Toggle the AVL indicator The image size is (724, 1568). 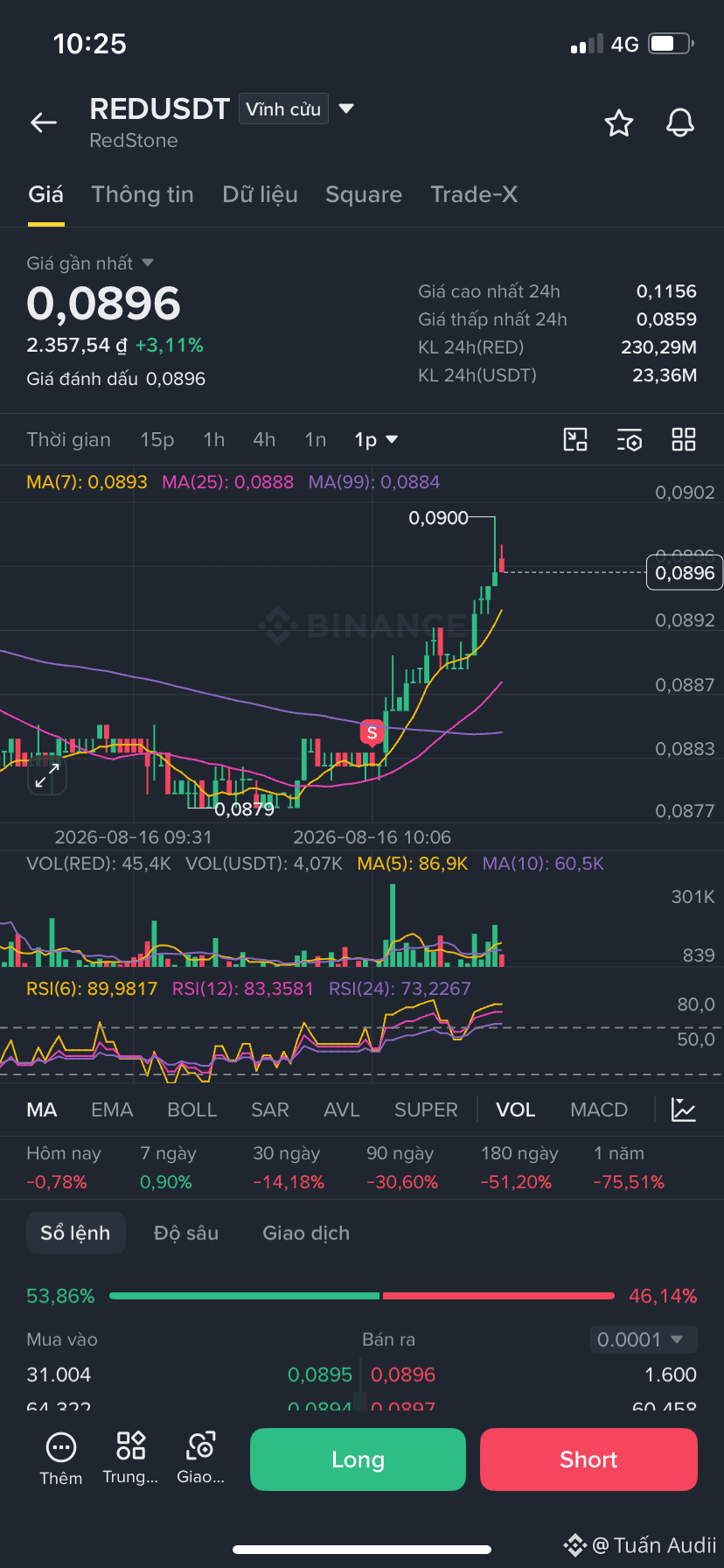point(342,1109)
